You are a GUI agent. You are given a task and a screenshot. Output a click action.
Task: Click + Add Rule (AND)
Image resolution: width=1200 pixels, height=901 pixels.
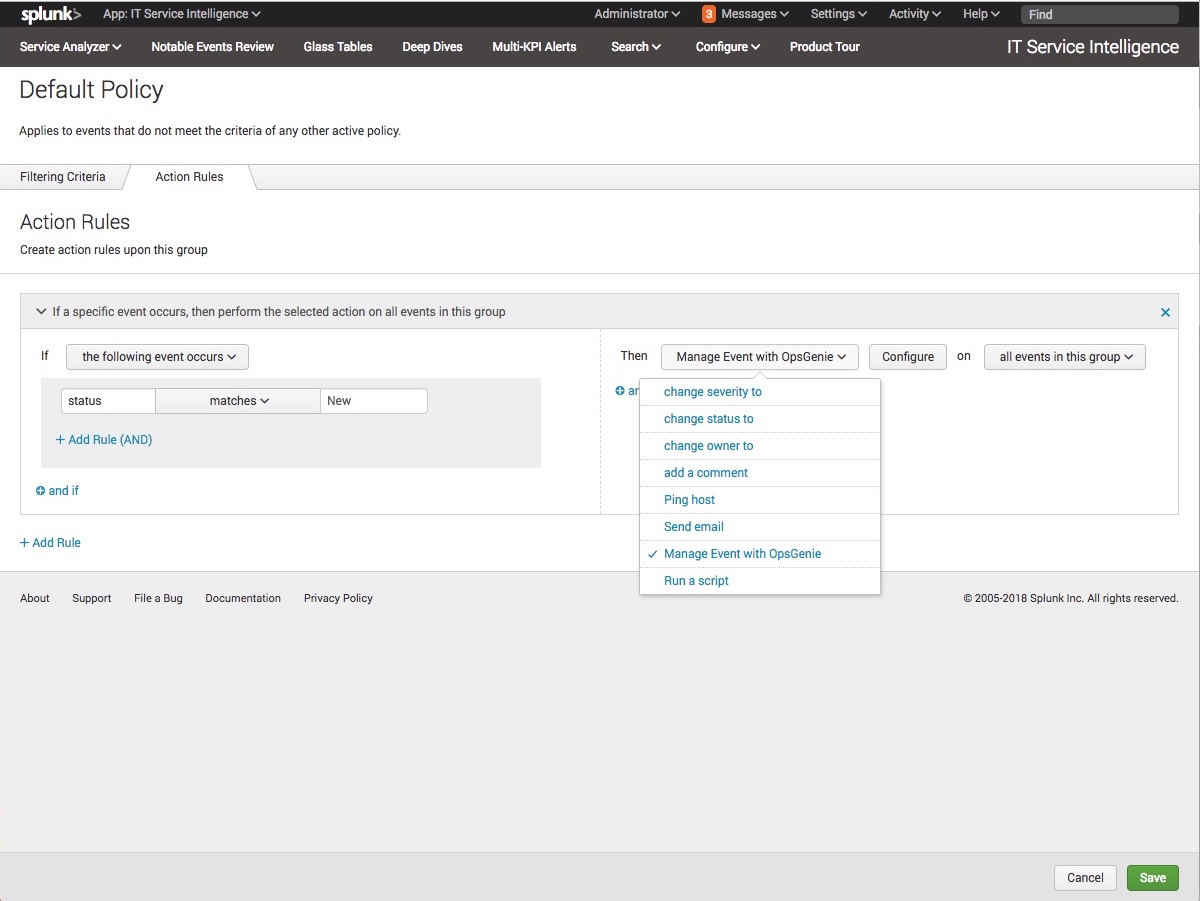(104, 440)
